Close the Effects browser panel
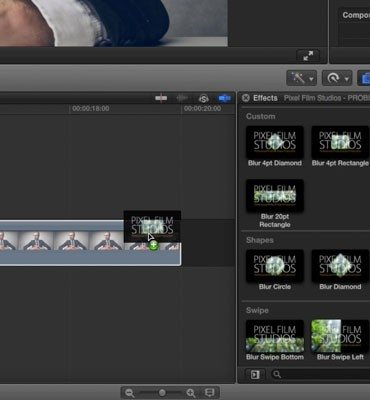 (246, 98)
